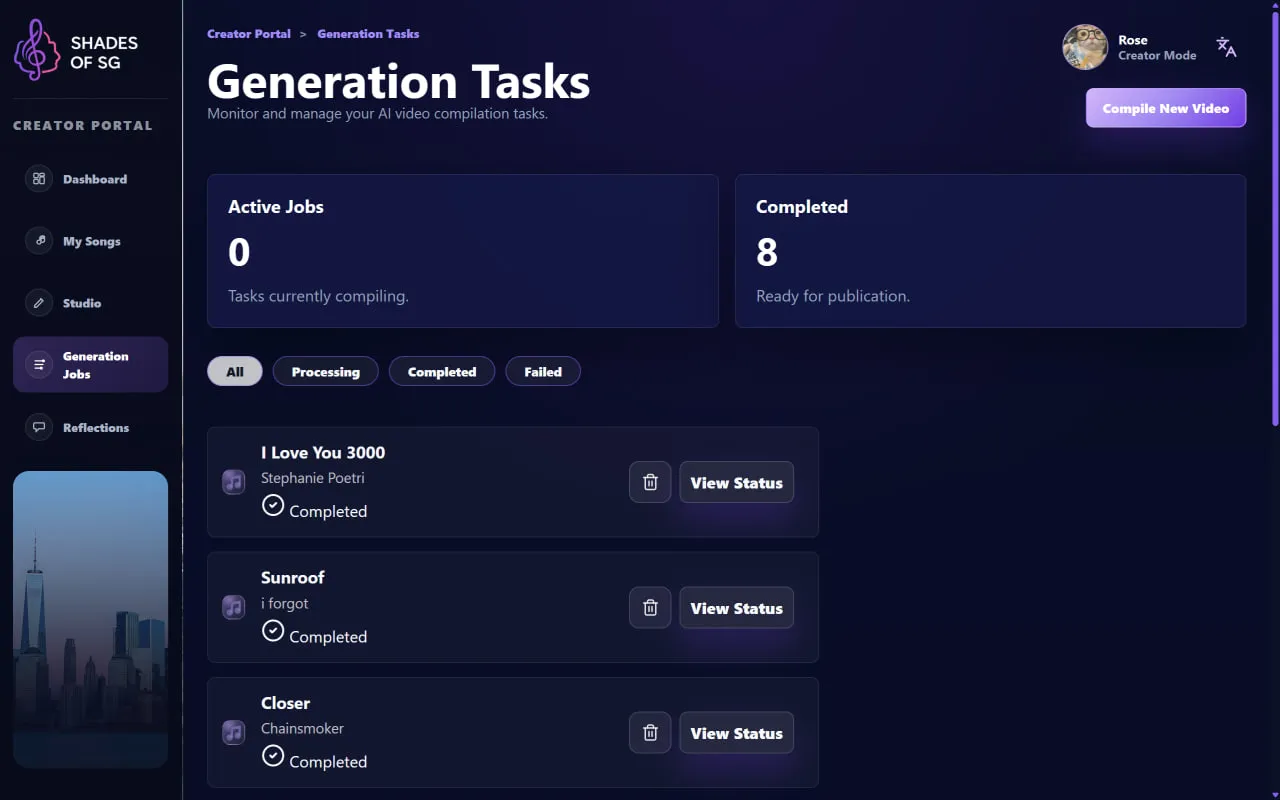This screenshot has width=1280, height=800.
Task: Click the completed checkmark icon for Sunroof
Action: click(x=273, y=630)
